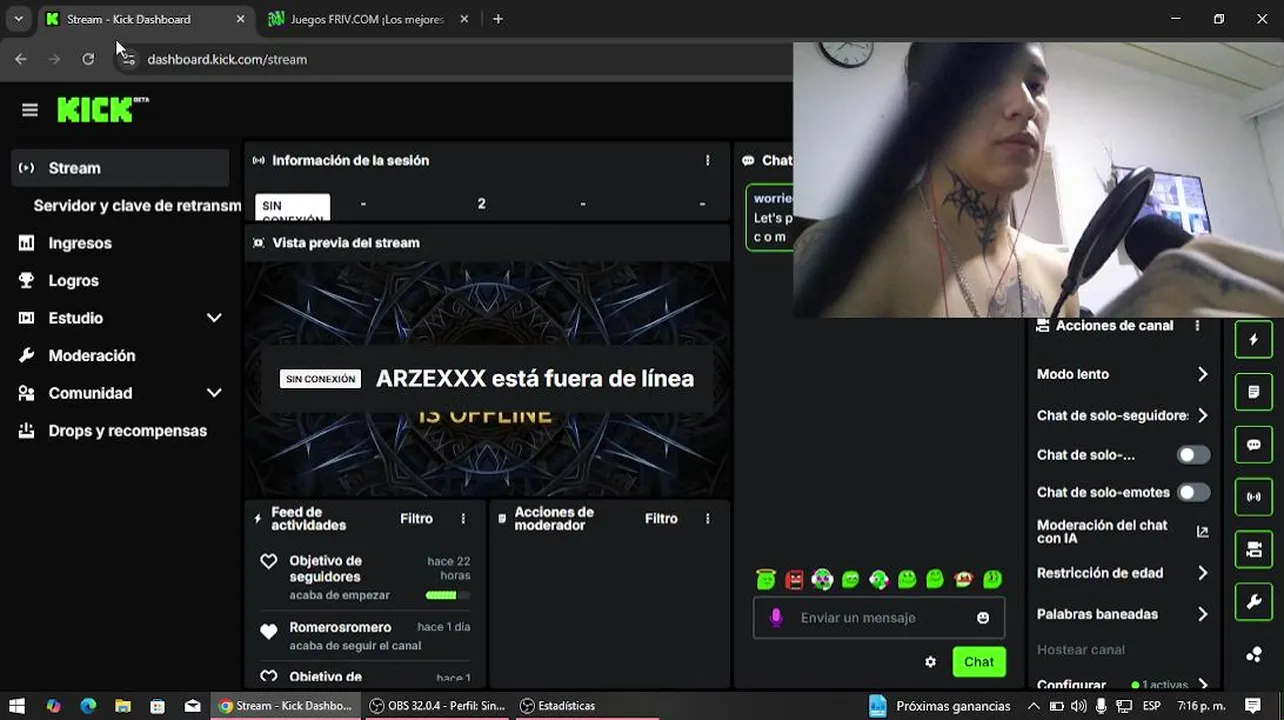
Task: Open external link icon for Moderación del chat con IA
Action: (1202, 532)
